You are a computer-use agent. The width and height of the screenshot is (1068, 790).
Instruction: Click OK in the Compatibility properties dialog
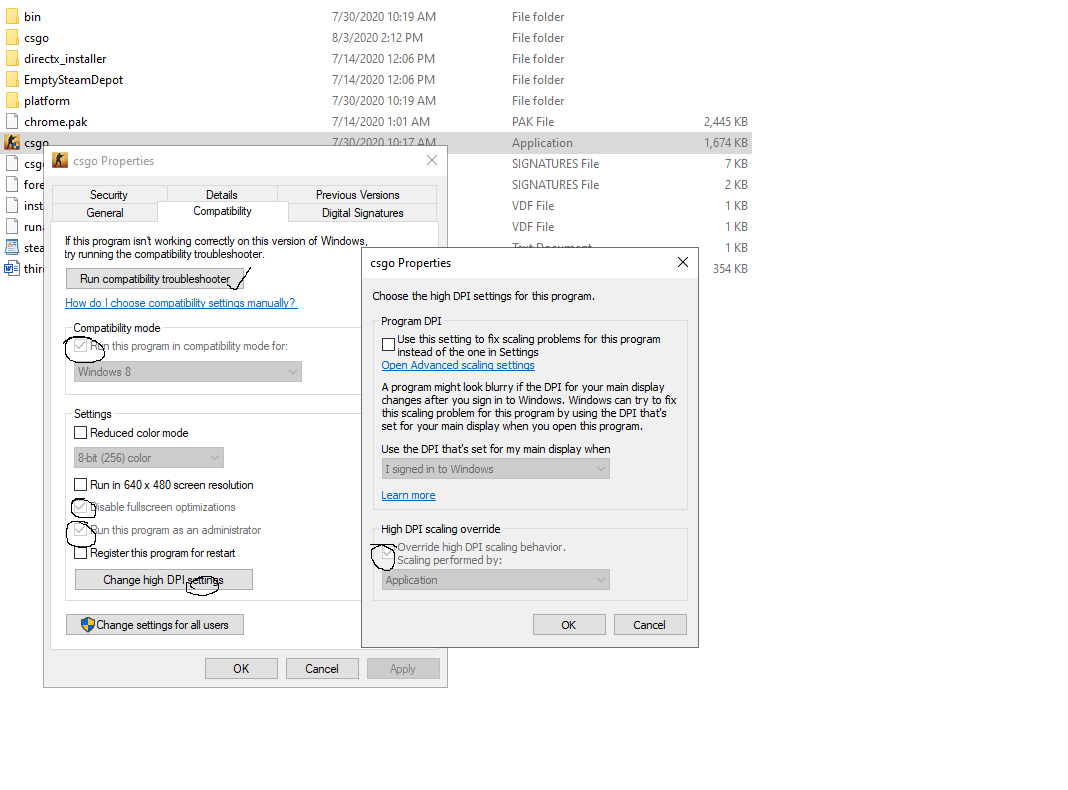click(x=241, y=669)
